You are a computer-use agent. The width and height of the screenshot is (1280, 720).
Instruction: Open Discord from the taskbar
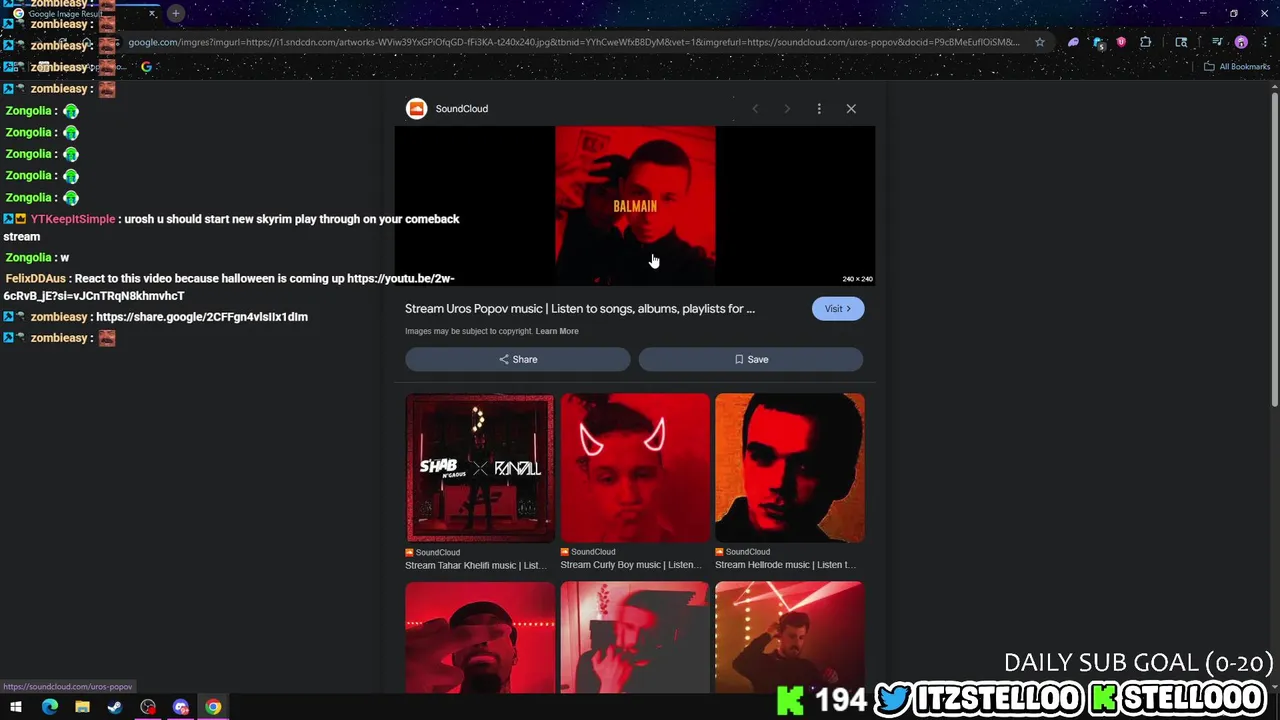(x=181, y=707)
